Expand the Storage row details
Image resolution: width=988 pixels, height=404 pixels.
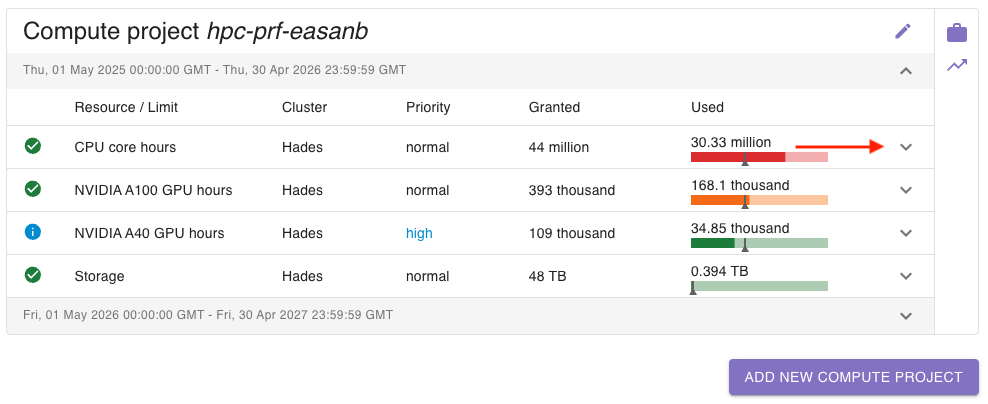pos(906,276)
